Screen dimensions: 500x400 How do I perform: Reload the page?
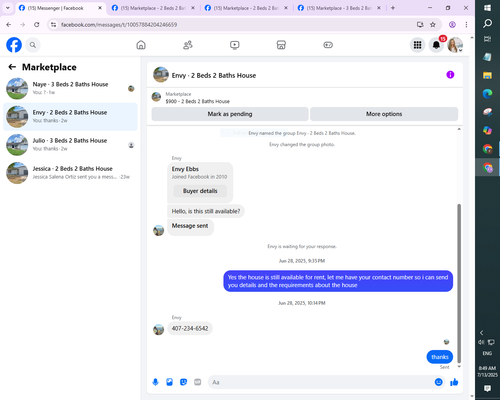point(37,24)
